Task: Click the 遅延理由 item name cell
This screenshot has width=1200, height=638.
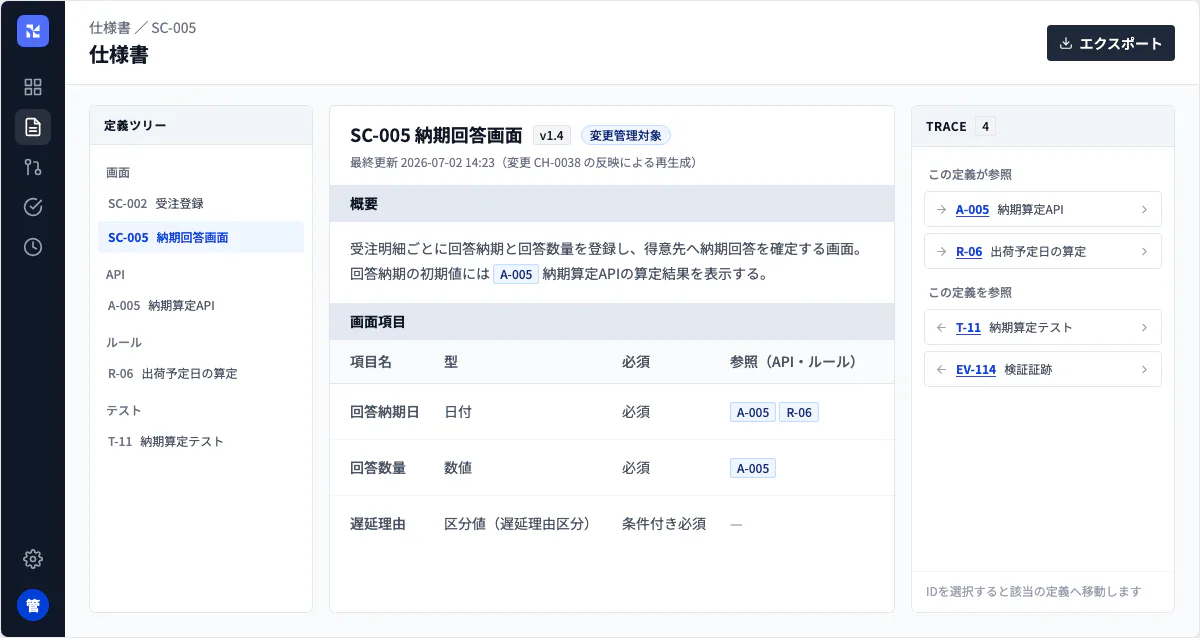Action: (377, 524)
